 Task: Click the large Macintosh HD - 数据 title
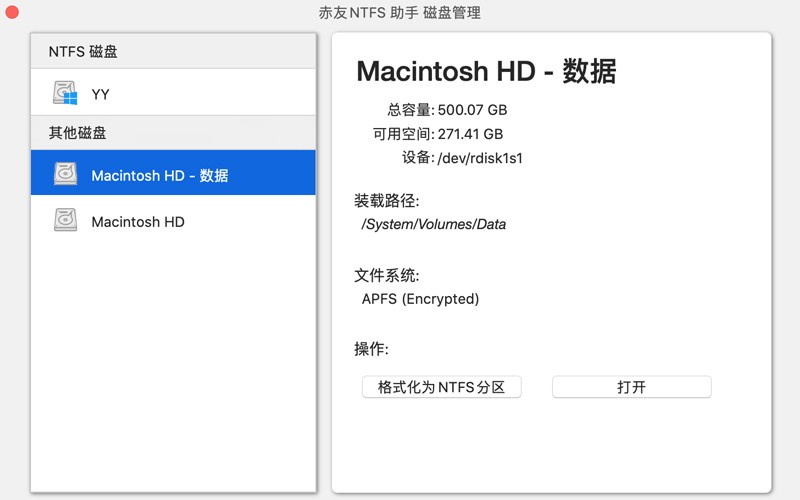[486, 71]
